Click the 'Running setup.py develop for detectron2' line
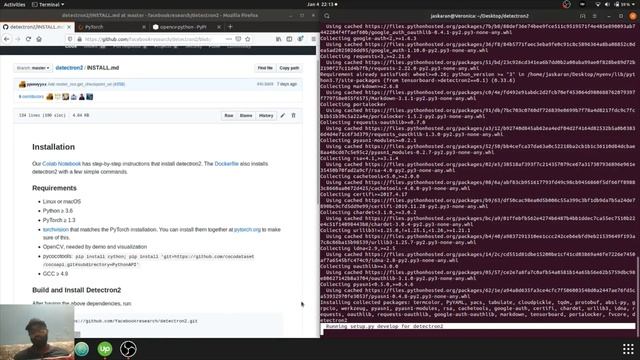The width and height of the screenshot is (640, 360). (x=384, y=327)
